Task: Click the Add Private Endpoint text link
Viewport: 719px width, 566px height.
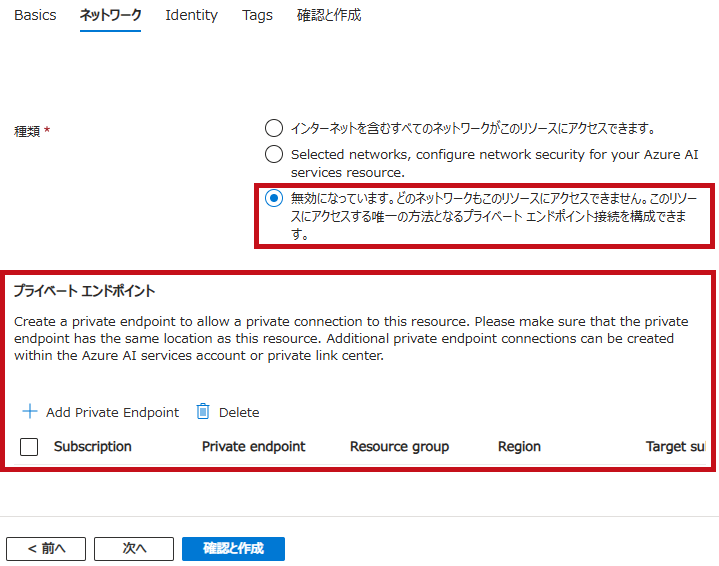Action: click(x=112, y=412)
